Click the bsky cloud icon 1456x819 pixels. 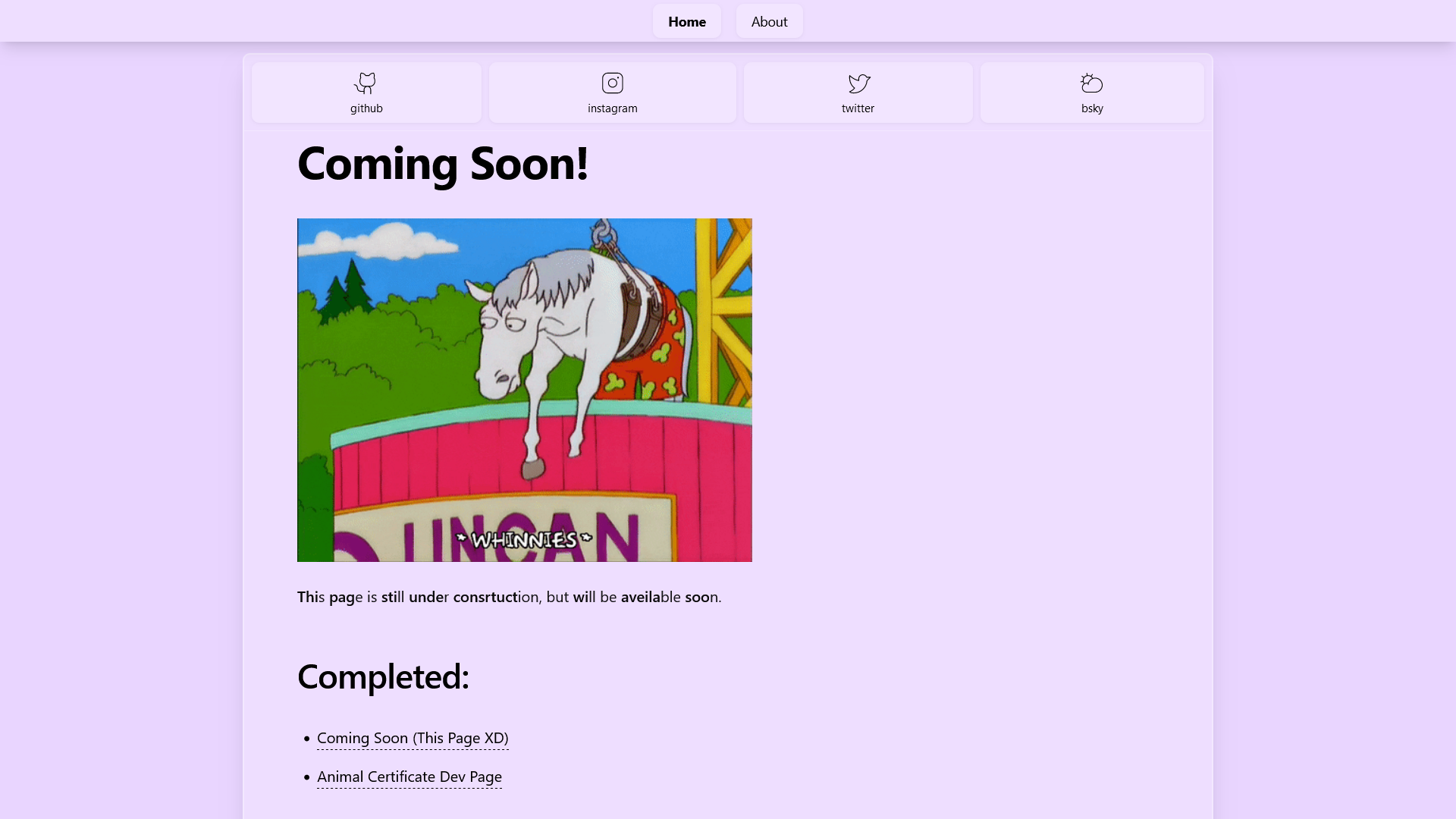(1092, 83)
